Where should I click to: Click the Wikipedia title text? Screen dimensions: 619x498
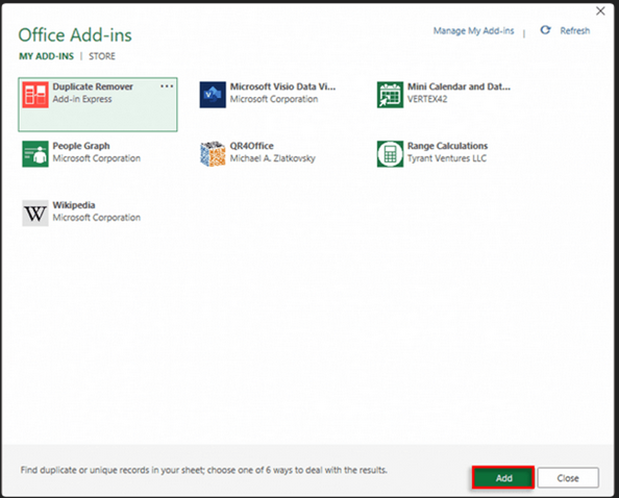(74, 205)
